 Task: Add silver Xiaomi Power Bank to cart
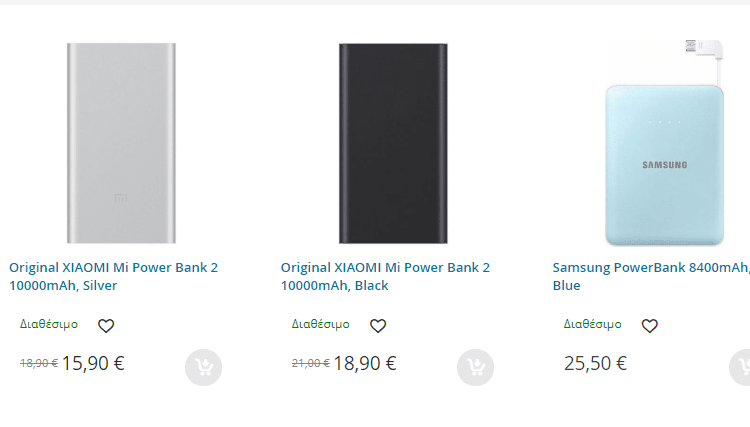pos(203,367)
